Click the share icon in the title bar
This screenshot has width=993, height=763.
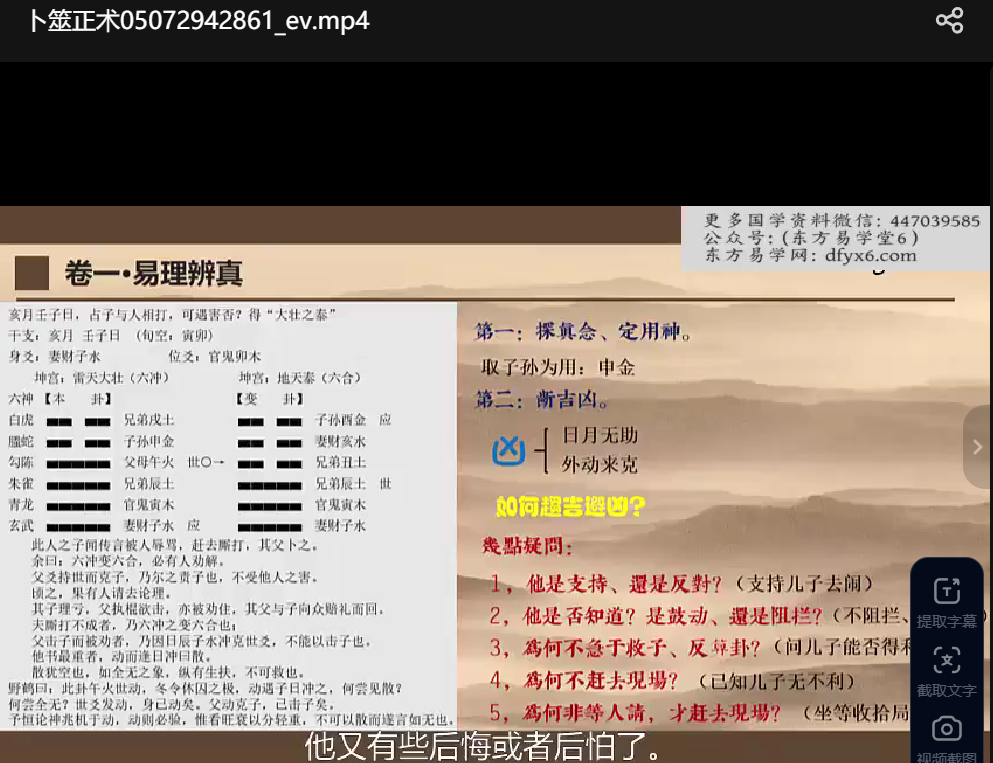(949, 21)
